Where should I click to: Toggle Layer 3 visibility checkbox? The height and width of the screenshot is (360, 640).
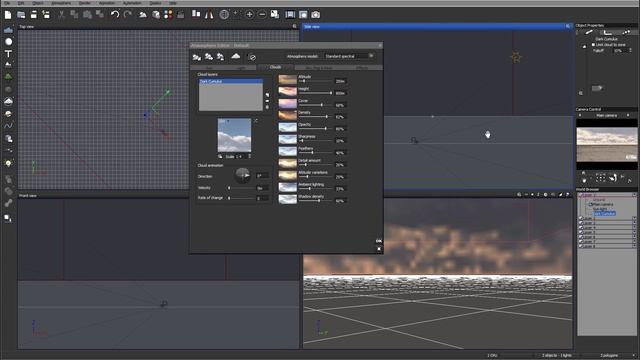tap(581, 223)
